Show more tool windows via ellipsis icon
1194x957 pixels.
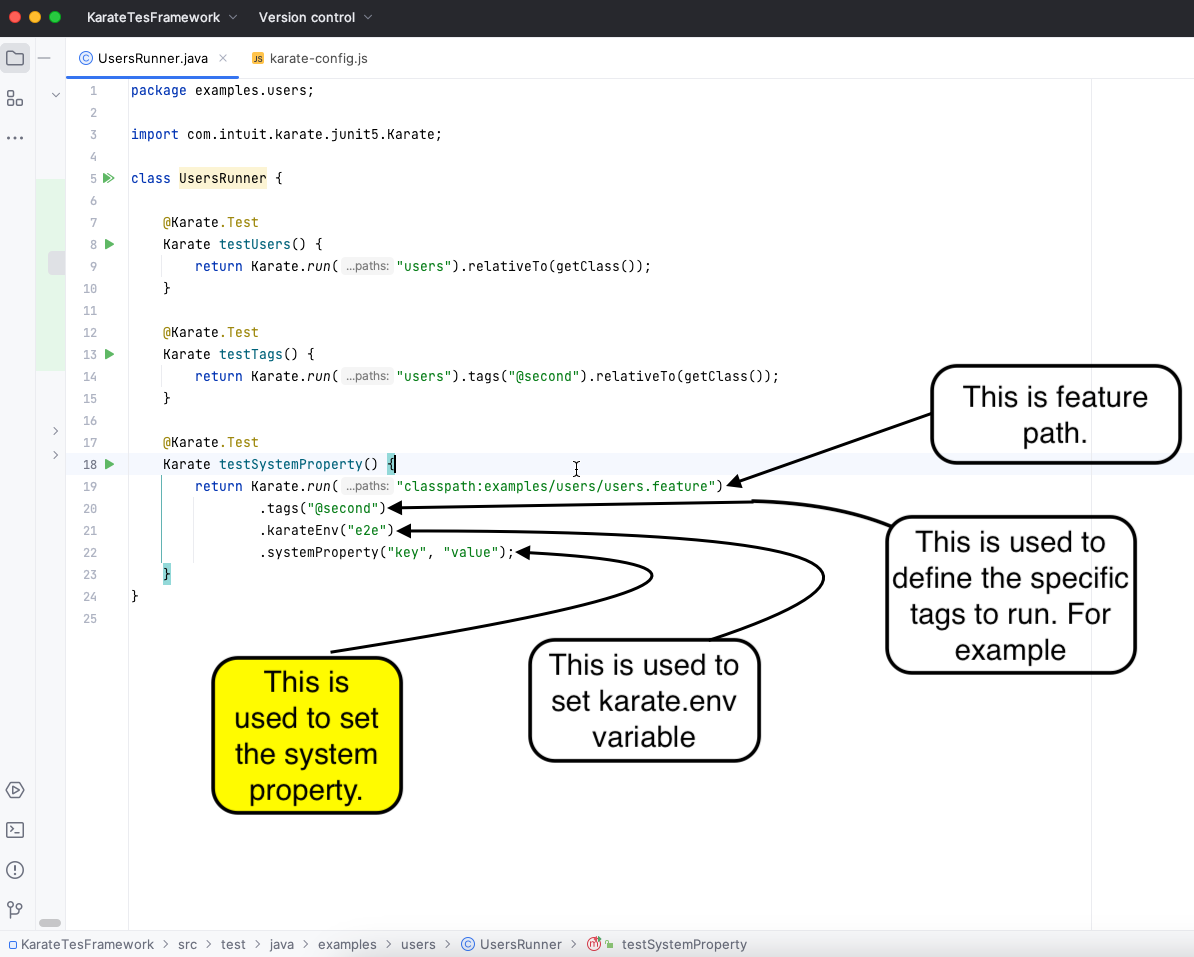pos(15,138)
